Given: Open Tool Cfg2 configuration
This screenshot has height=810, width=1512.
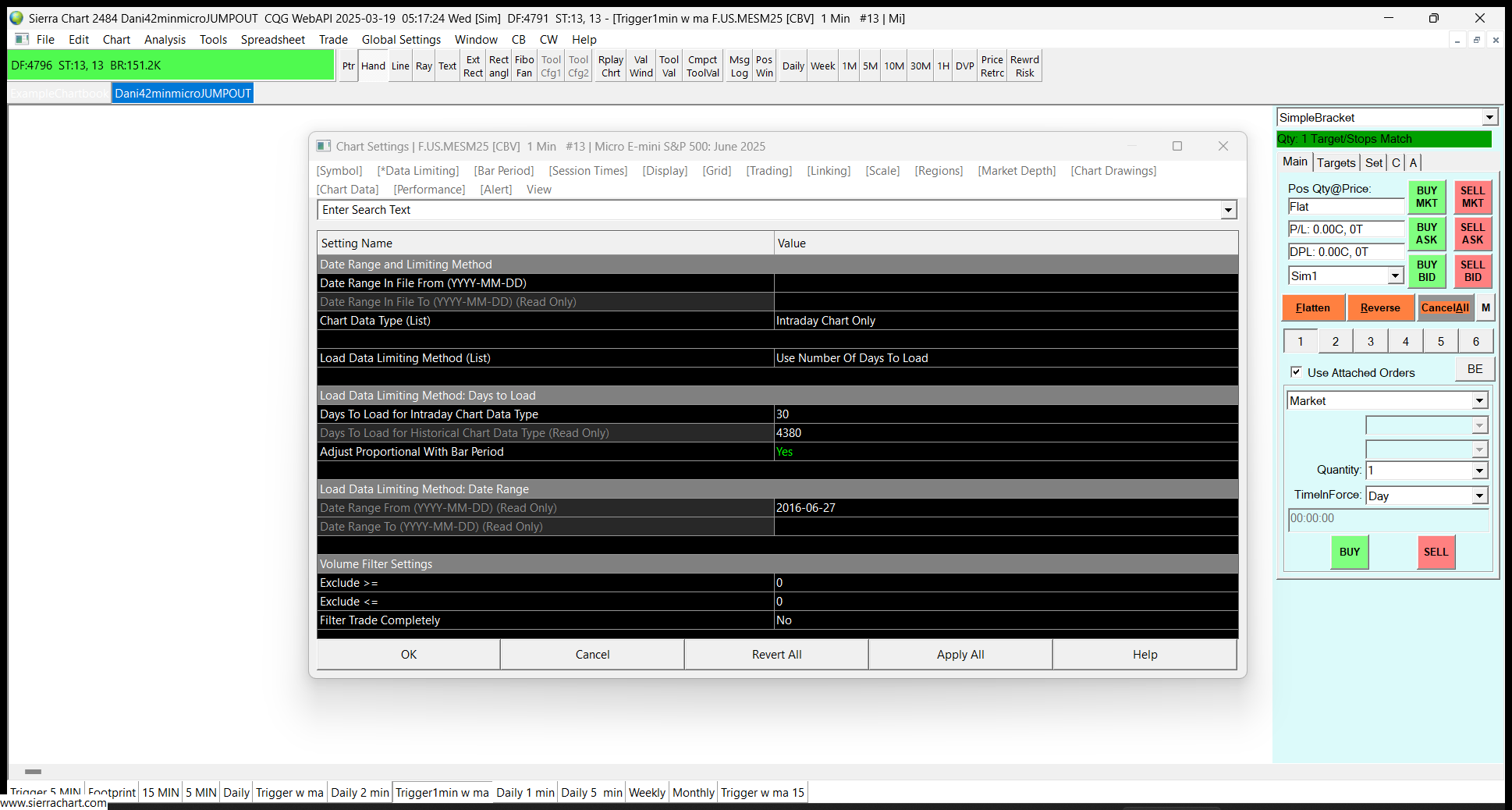Looking at the screenshot, I should coord(578,66).
